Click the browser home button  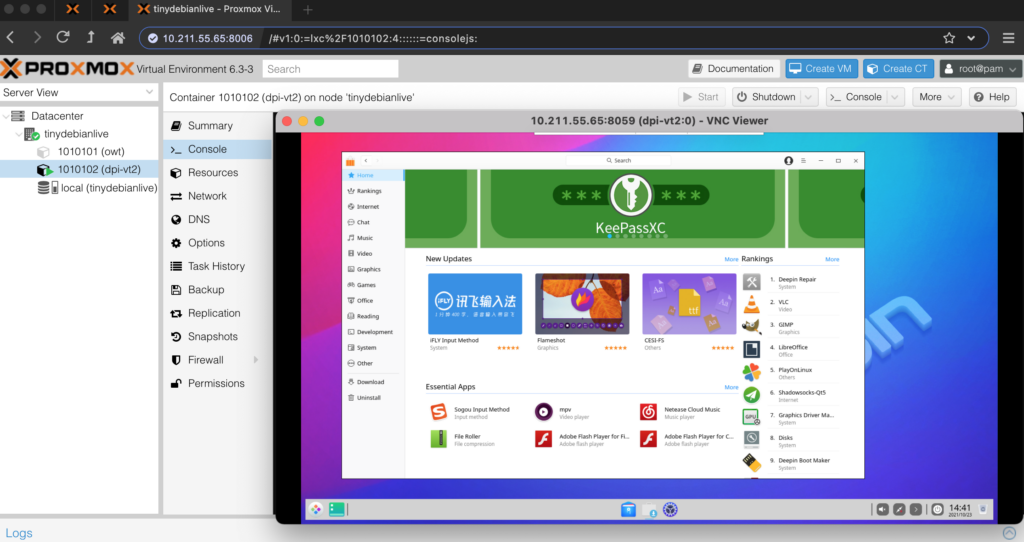click(118, 38)
